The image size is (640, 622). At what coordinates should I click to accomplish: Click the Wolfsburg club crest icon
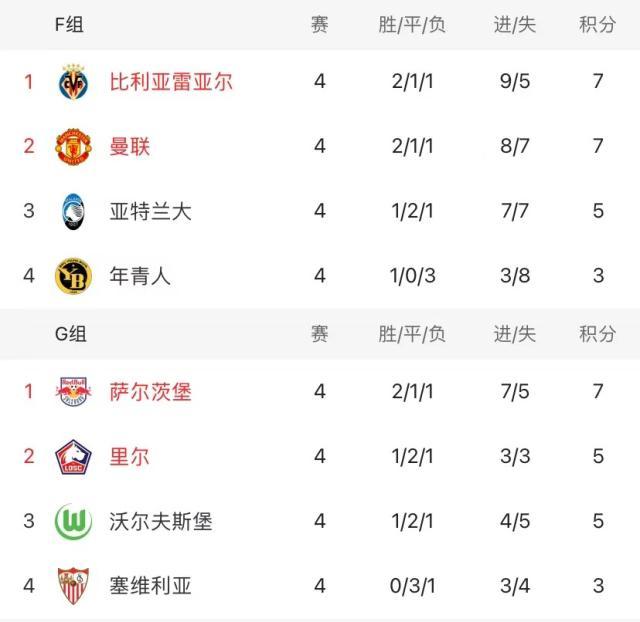coord(73,521)
